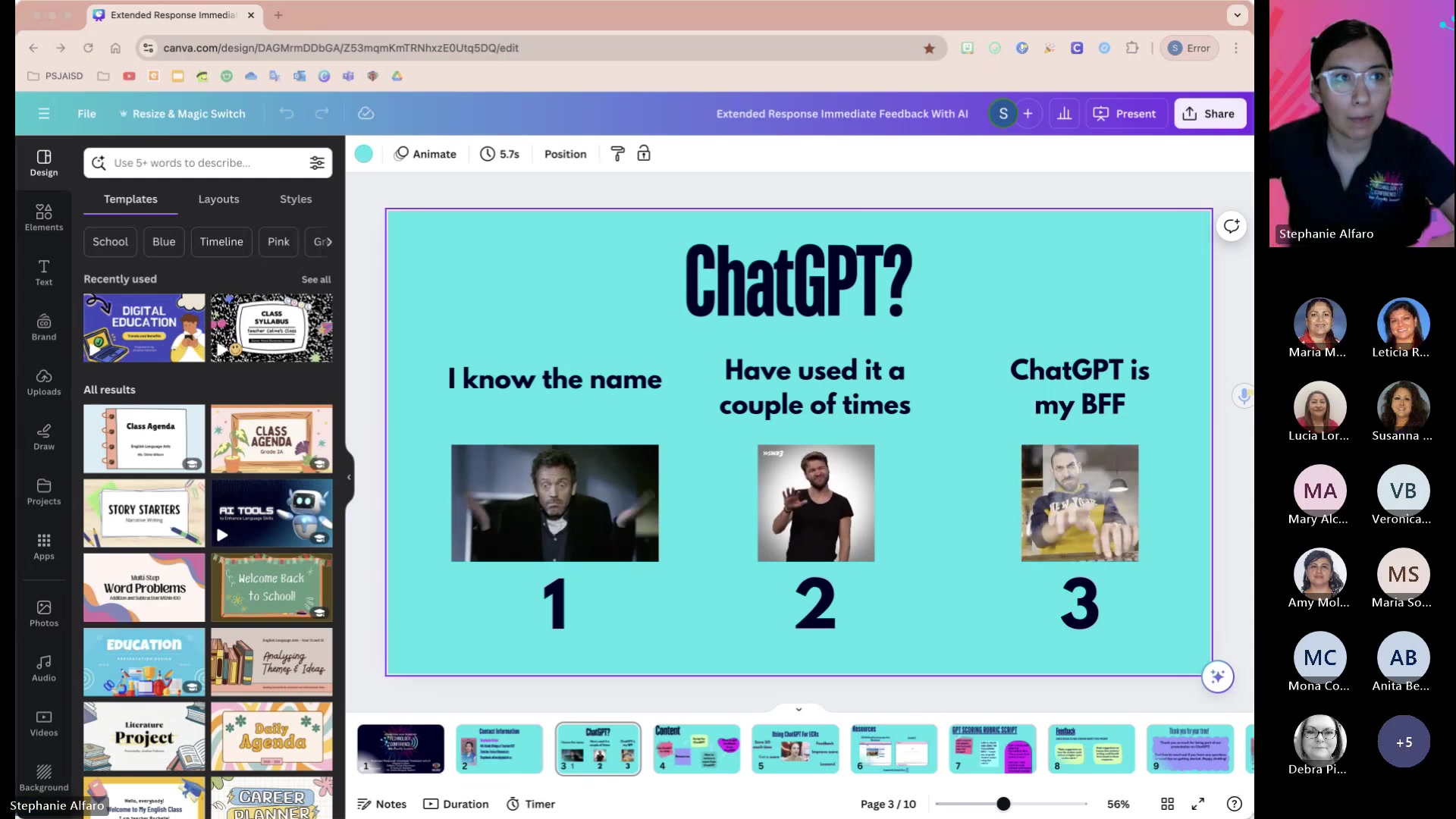Toggle the lock page icon
Viewport: 1456px width, 819px height.
[x=644, y=154]
